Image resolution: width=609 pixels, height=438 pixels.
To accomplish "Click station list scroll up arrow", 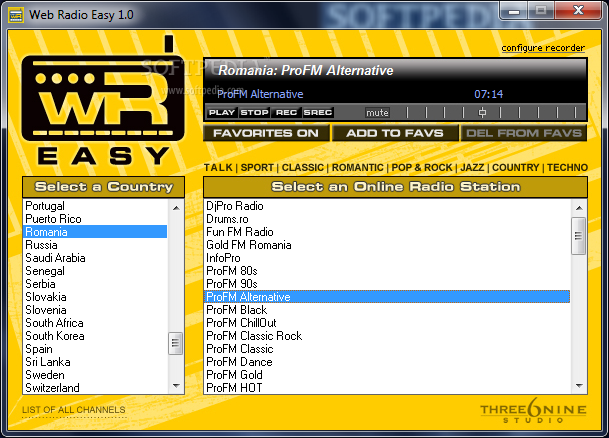I will click(579, 208).
